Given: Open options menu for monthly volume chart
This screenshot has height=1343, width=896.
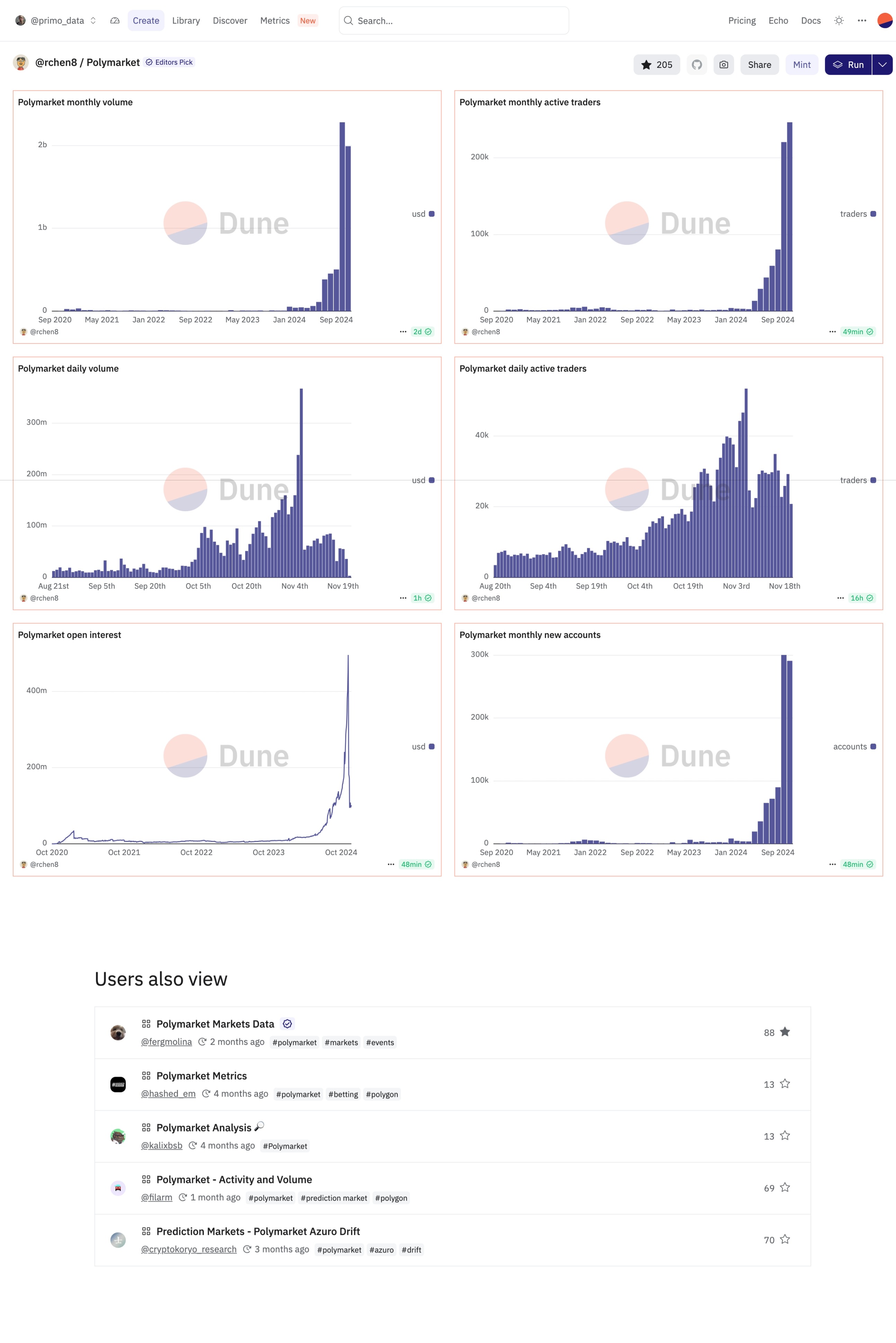Looking at the screenshot, I should click(x=403, y=331).
